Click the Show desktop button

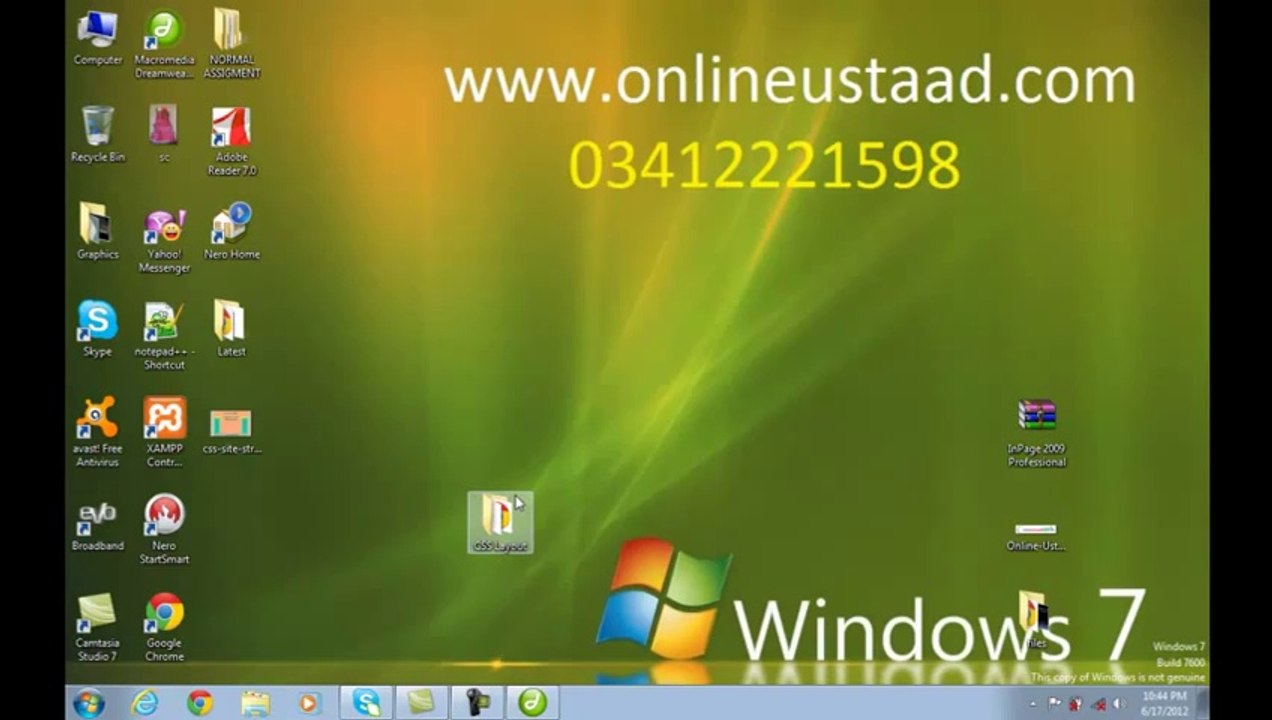click(x=1203, y=703)
